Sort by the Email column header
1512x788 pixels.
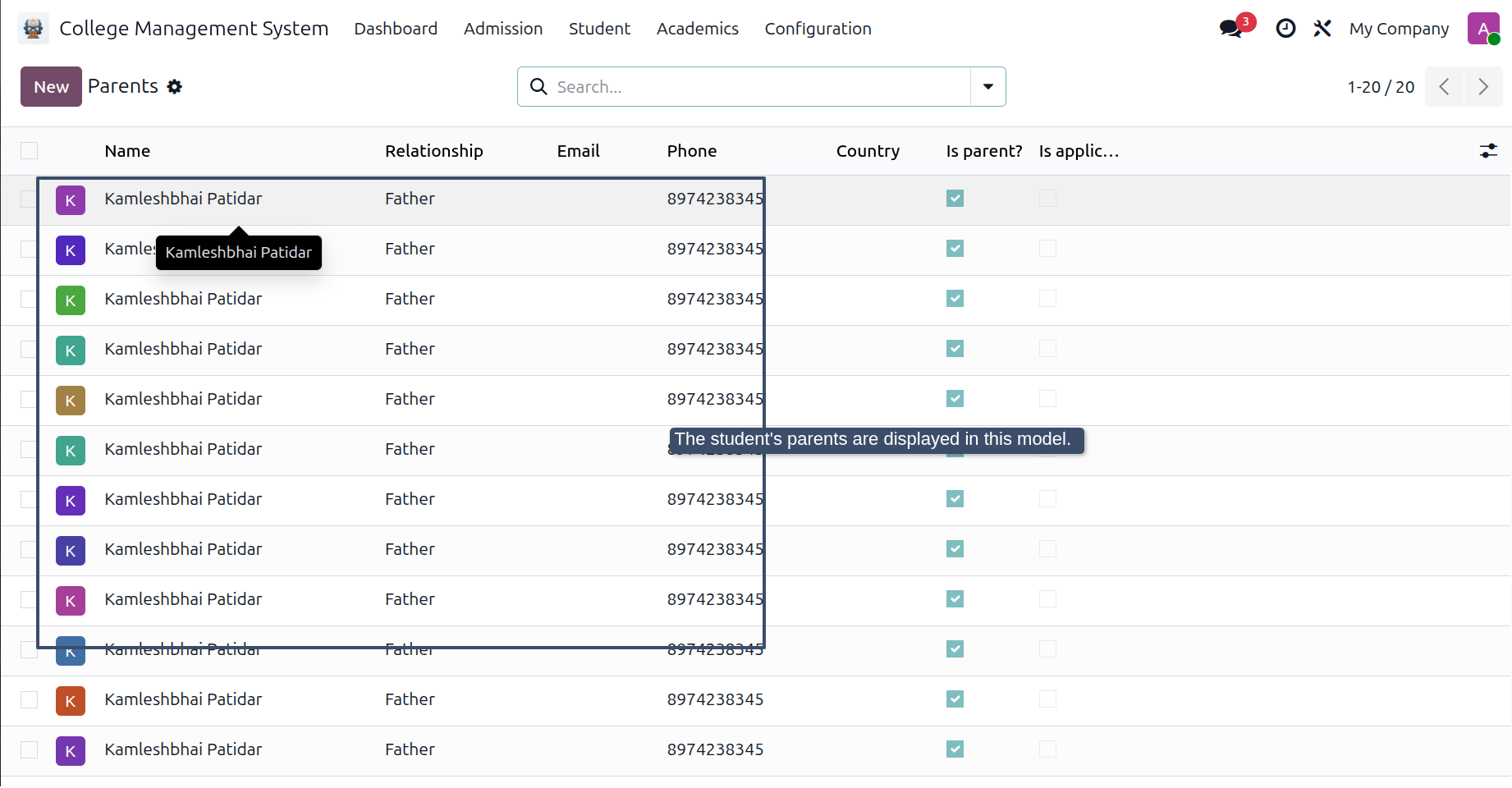(x=579, y=151)
